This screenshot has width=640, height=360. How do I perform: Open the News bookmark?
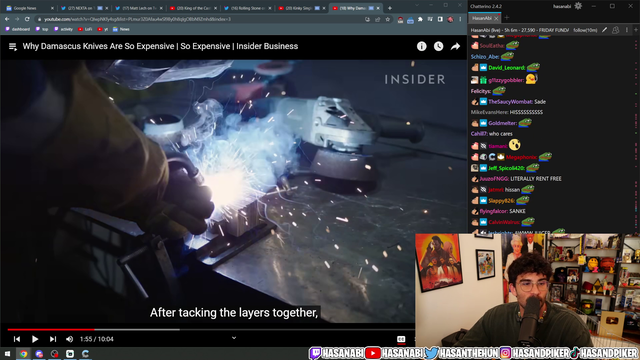pyautogui.click(x=121, y=29)
